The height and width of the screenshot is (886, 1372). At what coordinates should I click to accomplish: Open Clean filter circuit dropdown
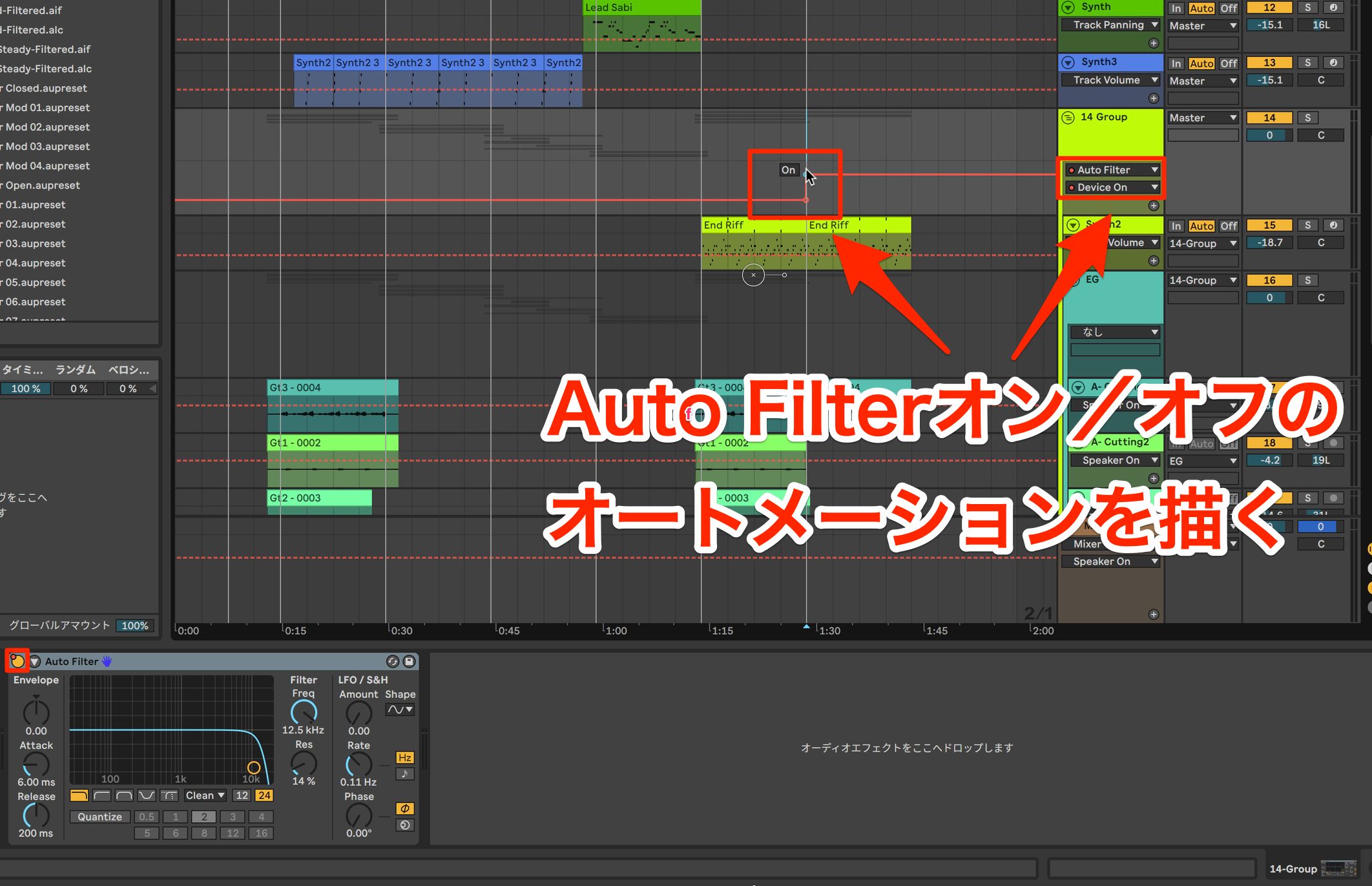205,795
